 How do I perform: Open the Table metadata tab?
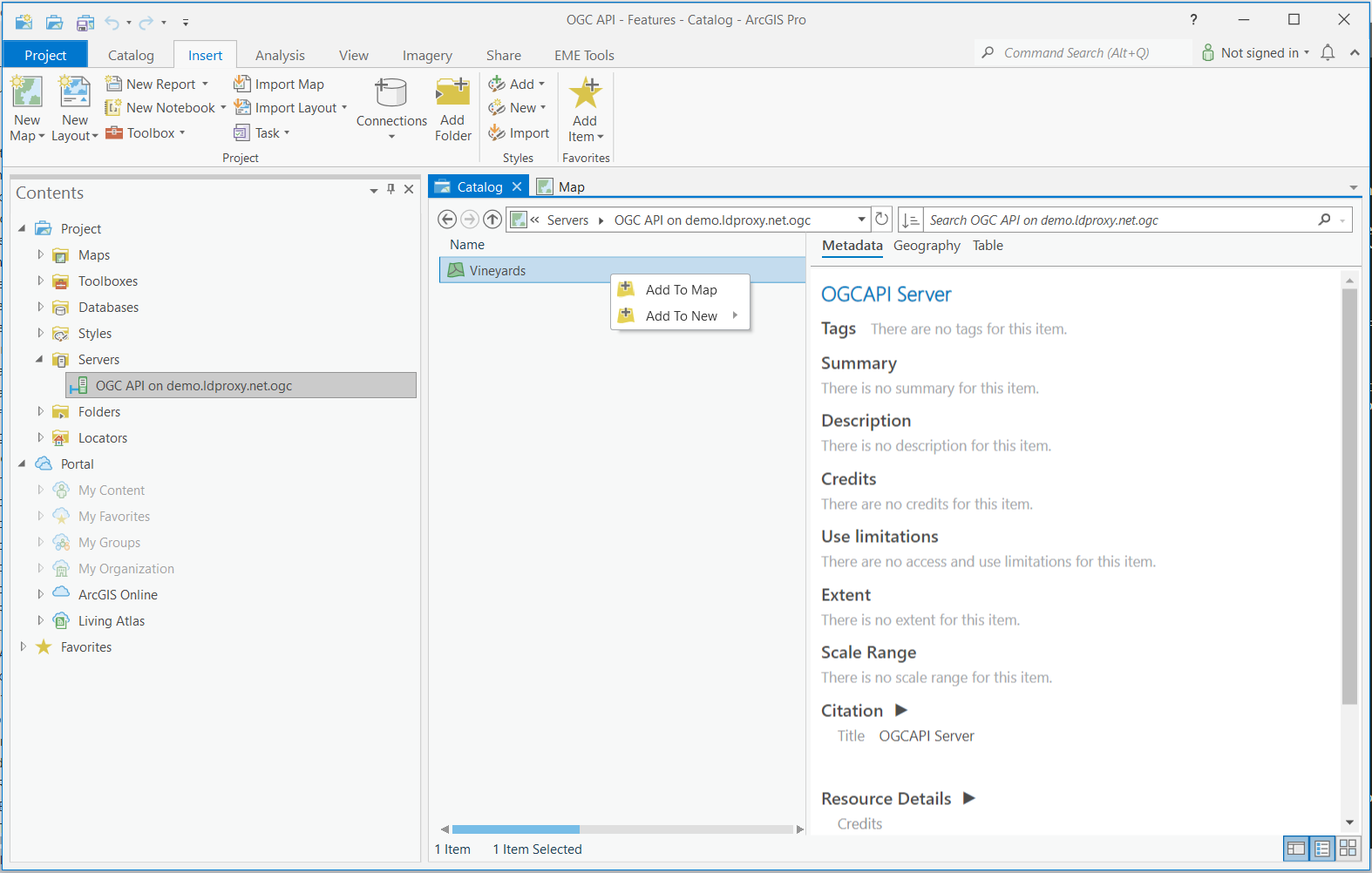coord(988,246)
